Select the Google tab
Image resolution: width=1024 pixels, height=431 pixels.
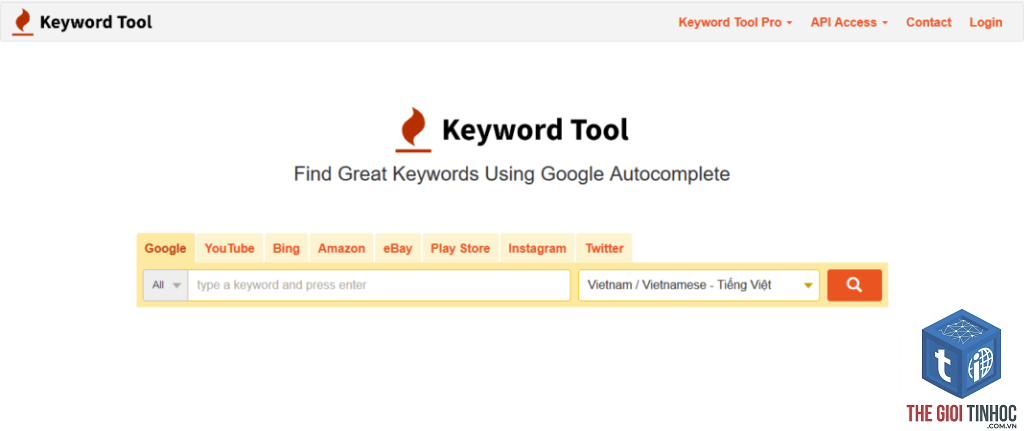tap(165, 248)
